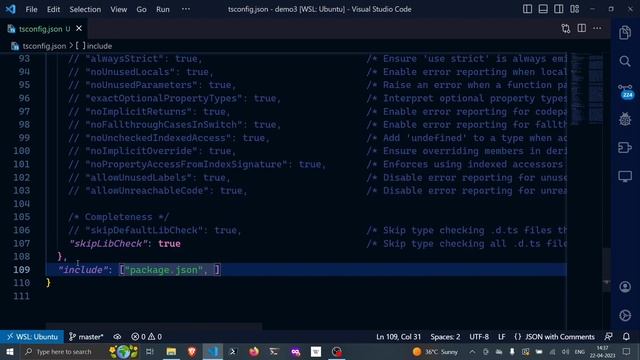Open the Go menu
This screenshot has width=640, height=360.
[141, 9]
